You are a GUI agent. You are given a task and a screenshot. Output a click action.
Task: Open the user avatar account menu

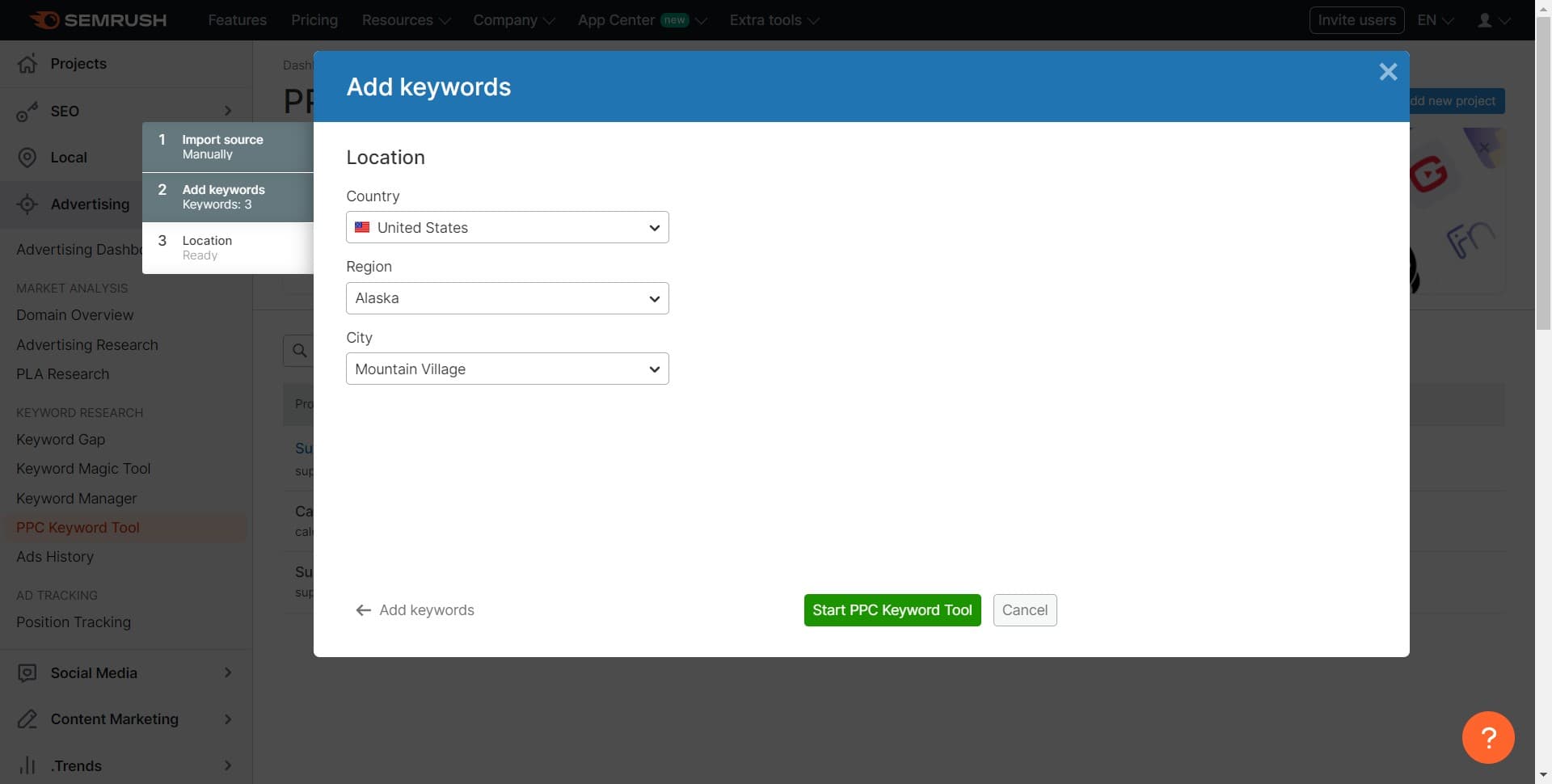[1492, 19]
